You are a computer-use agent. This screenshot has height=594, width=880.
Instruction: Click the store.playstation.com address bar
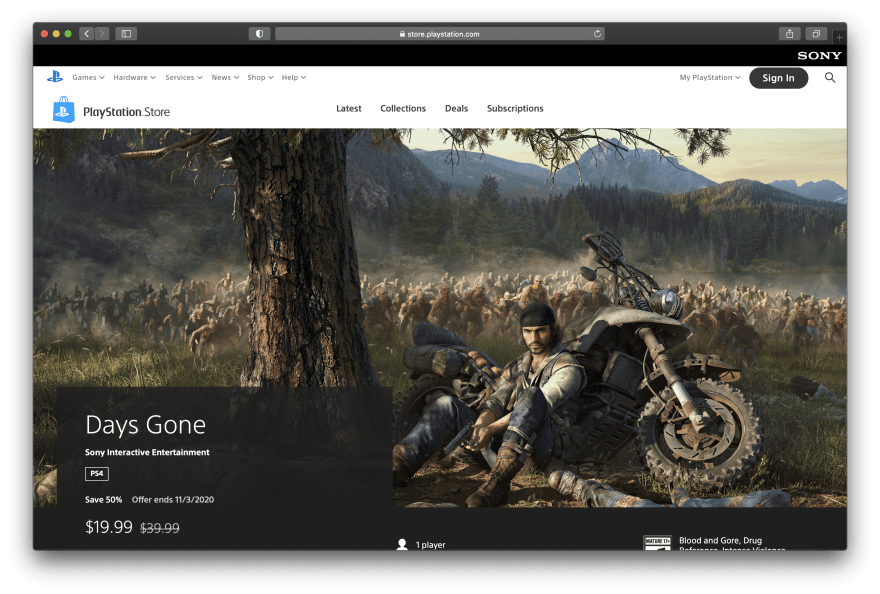(x=439, y=34)
